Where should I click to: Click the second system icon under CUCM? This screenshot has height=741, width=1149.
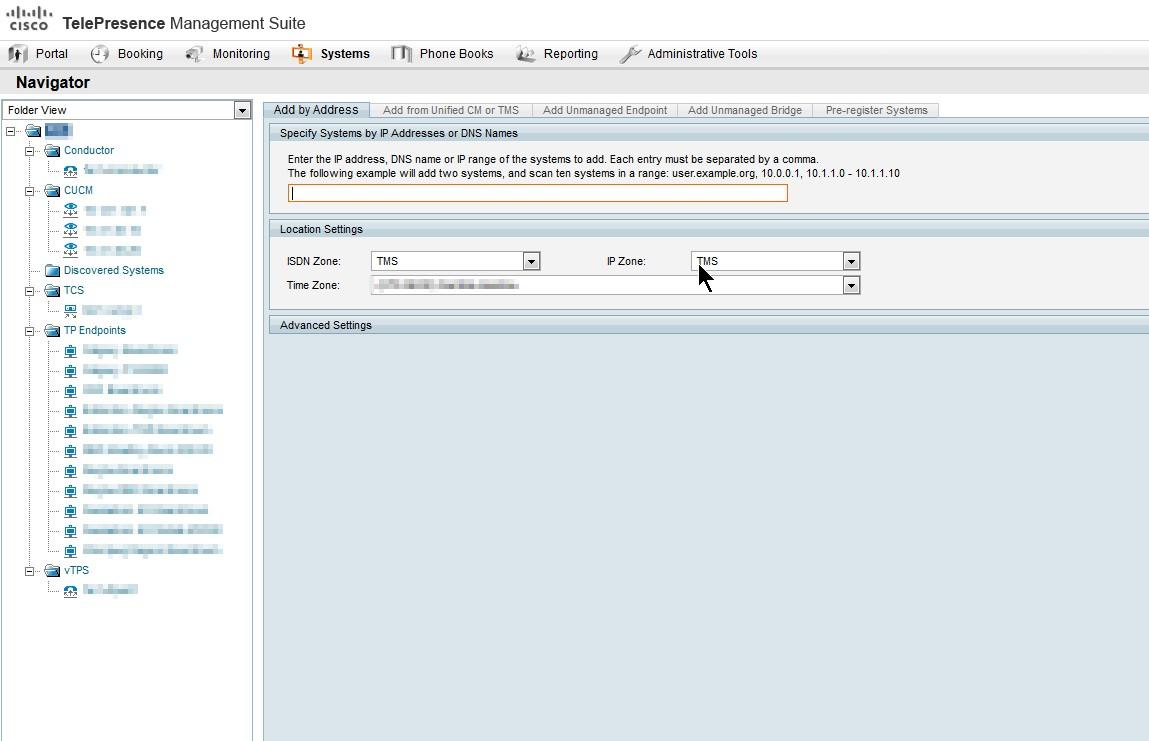click(70, 230)
